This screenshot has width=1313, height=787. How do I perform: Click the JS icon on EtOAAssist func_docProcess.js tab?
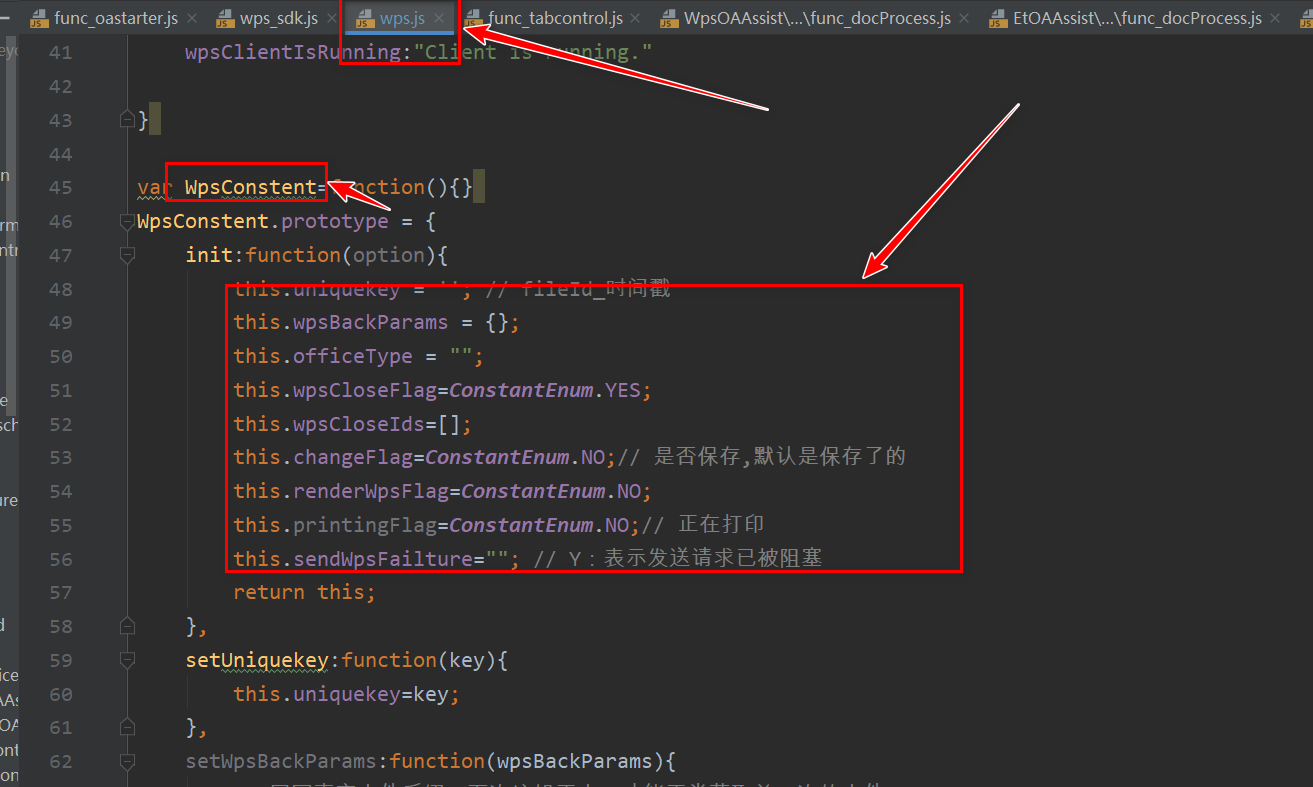[997, 18]
